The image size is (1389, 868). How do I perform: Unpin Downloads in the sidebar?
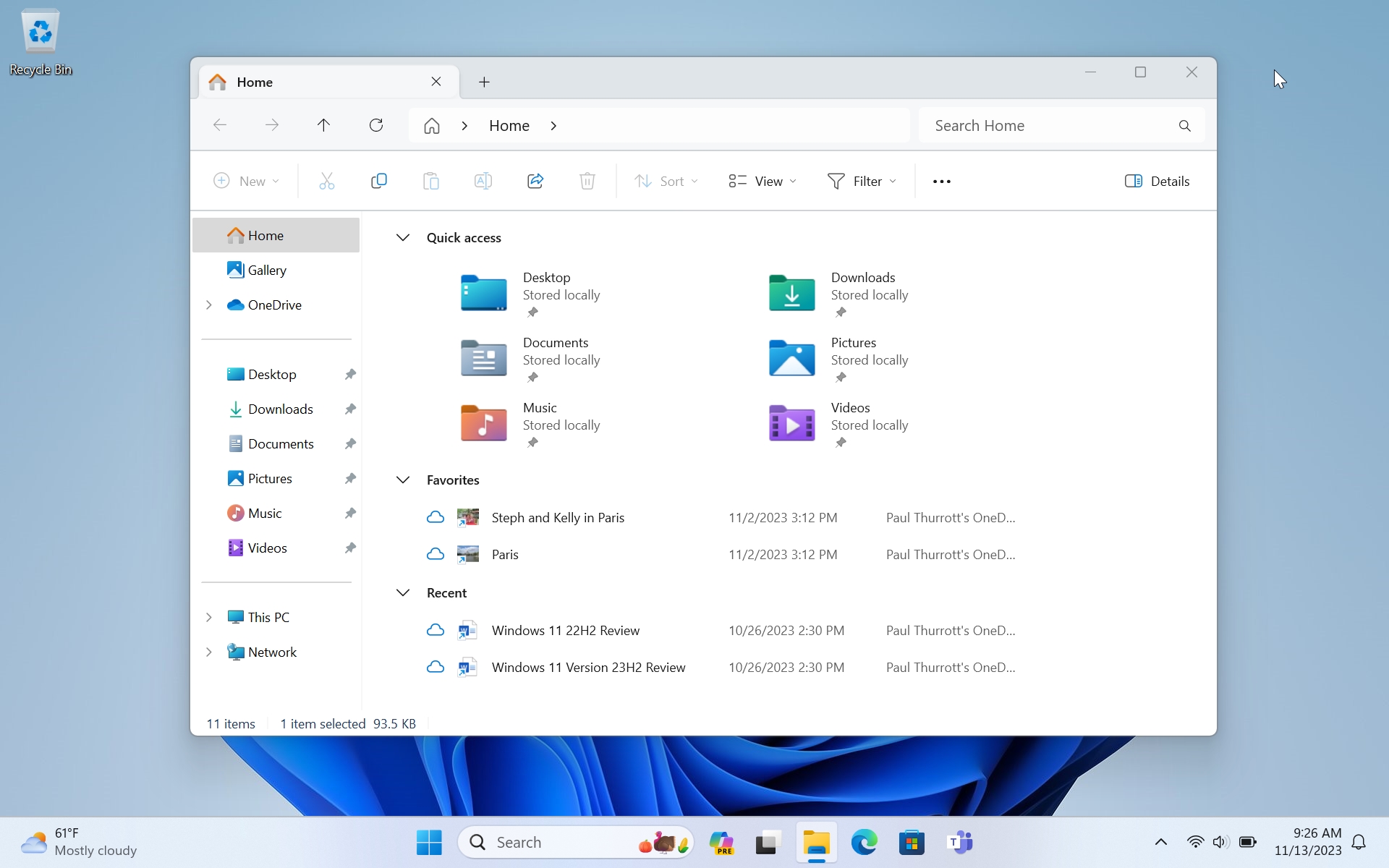point(350,409)
